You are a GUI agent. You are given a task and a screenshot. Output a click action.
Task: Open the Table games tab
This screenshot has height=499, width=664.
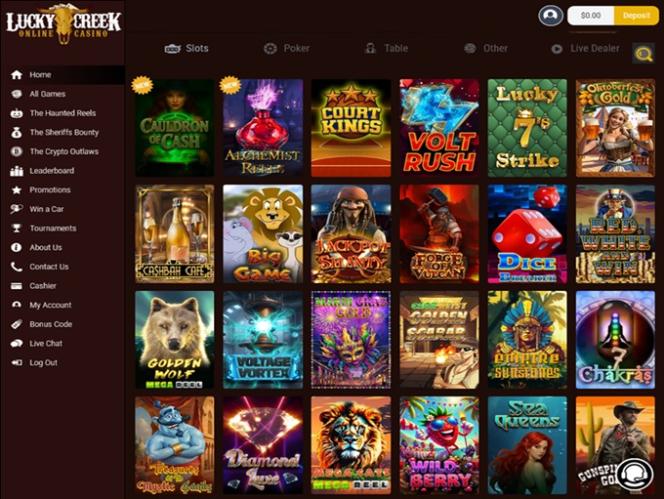click(386, 48)
